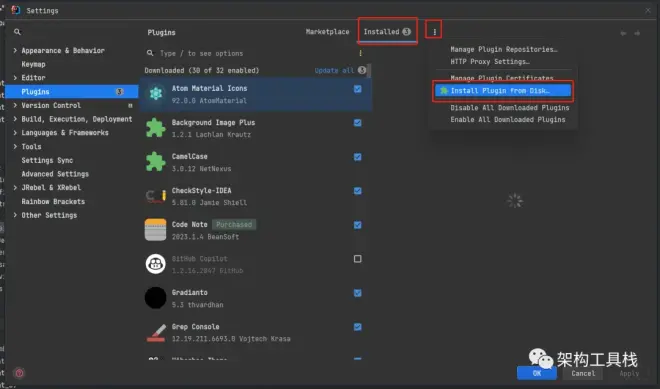The height and width of the screenshot is (389, 660).
Task: Click the Update all link
Action: pos(334,71)
